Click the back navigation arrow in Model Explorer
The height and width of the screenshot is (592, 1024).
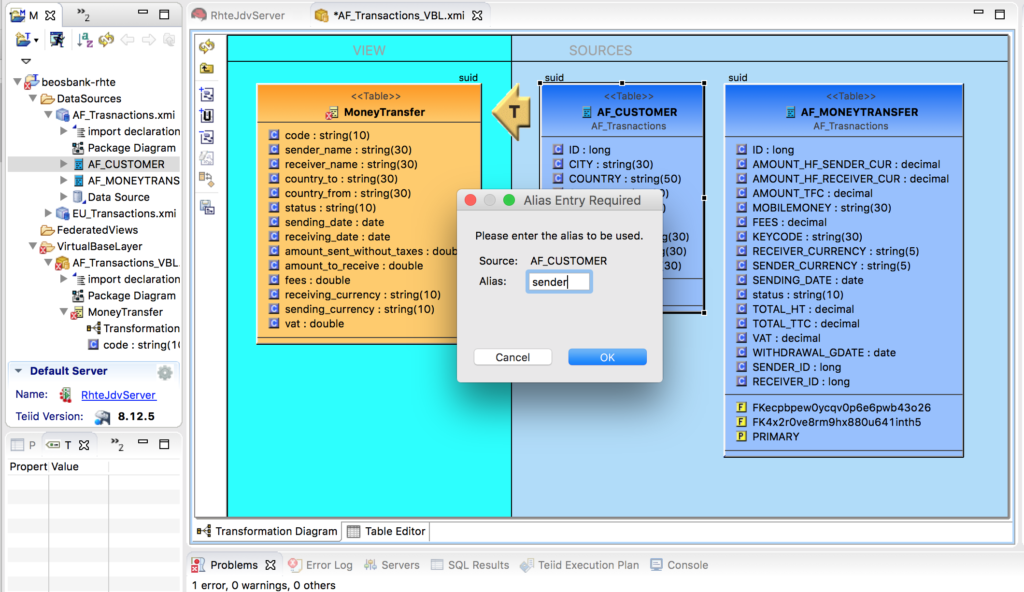point(128,40)
